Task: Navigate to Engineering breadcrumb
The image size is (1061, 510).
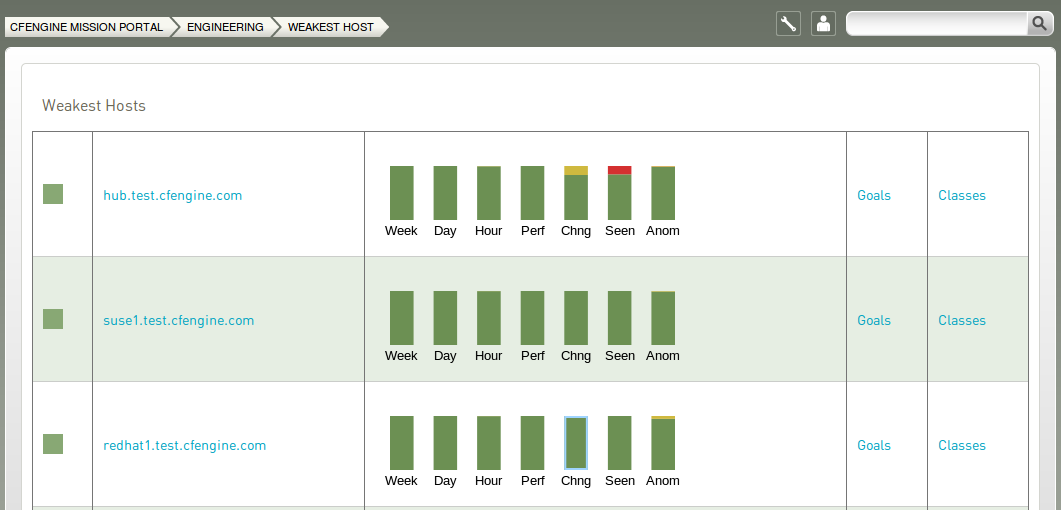Action: [x=225, y=27]
